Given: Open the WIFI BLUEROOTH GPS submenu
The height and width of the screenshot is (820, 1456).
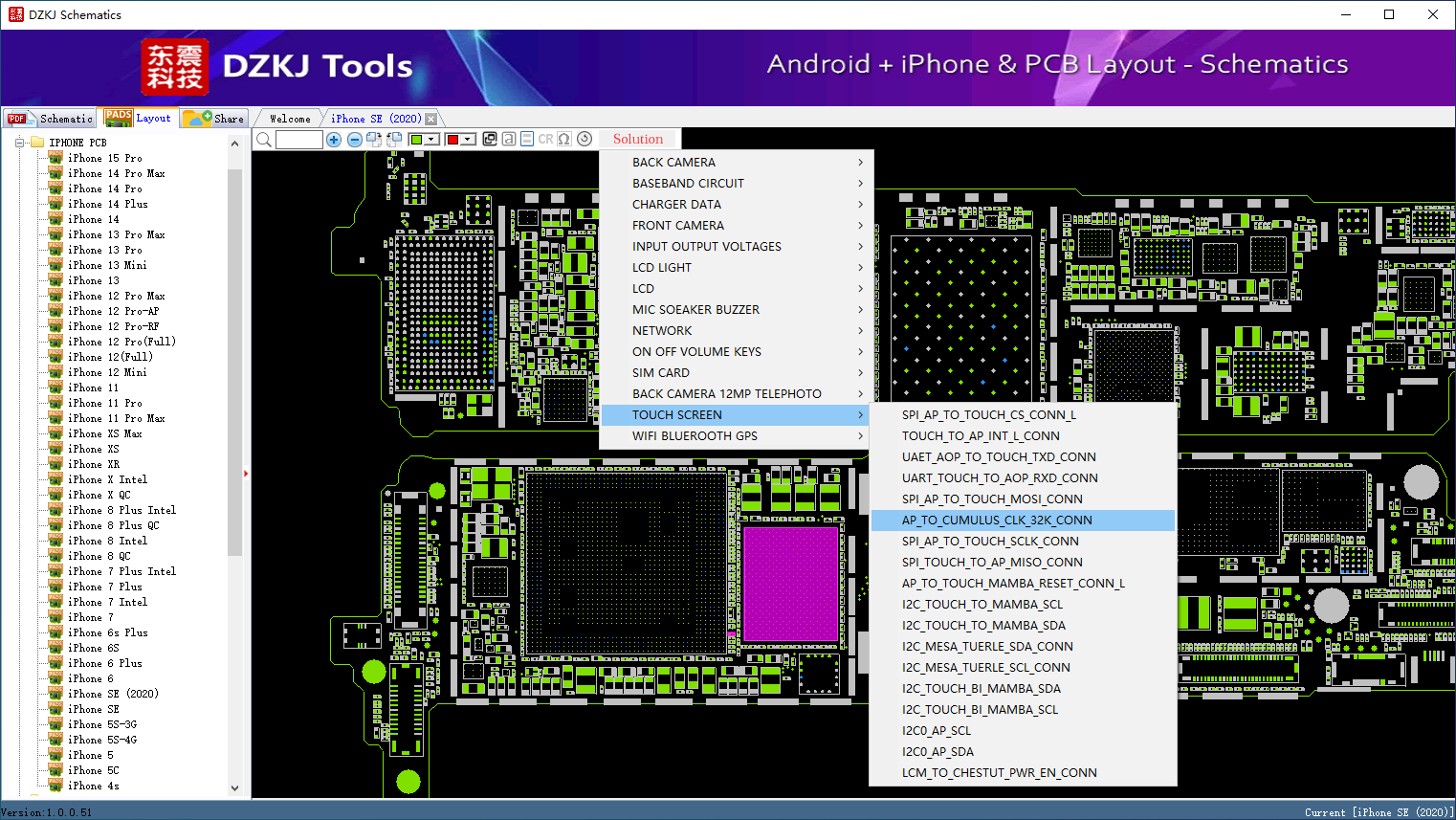Looking at the screenshot, I should [x=735, y=436].
